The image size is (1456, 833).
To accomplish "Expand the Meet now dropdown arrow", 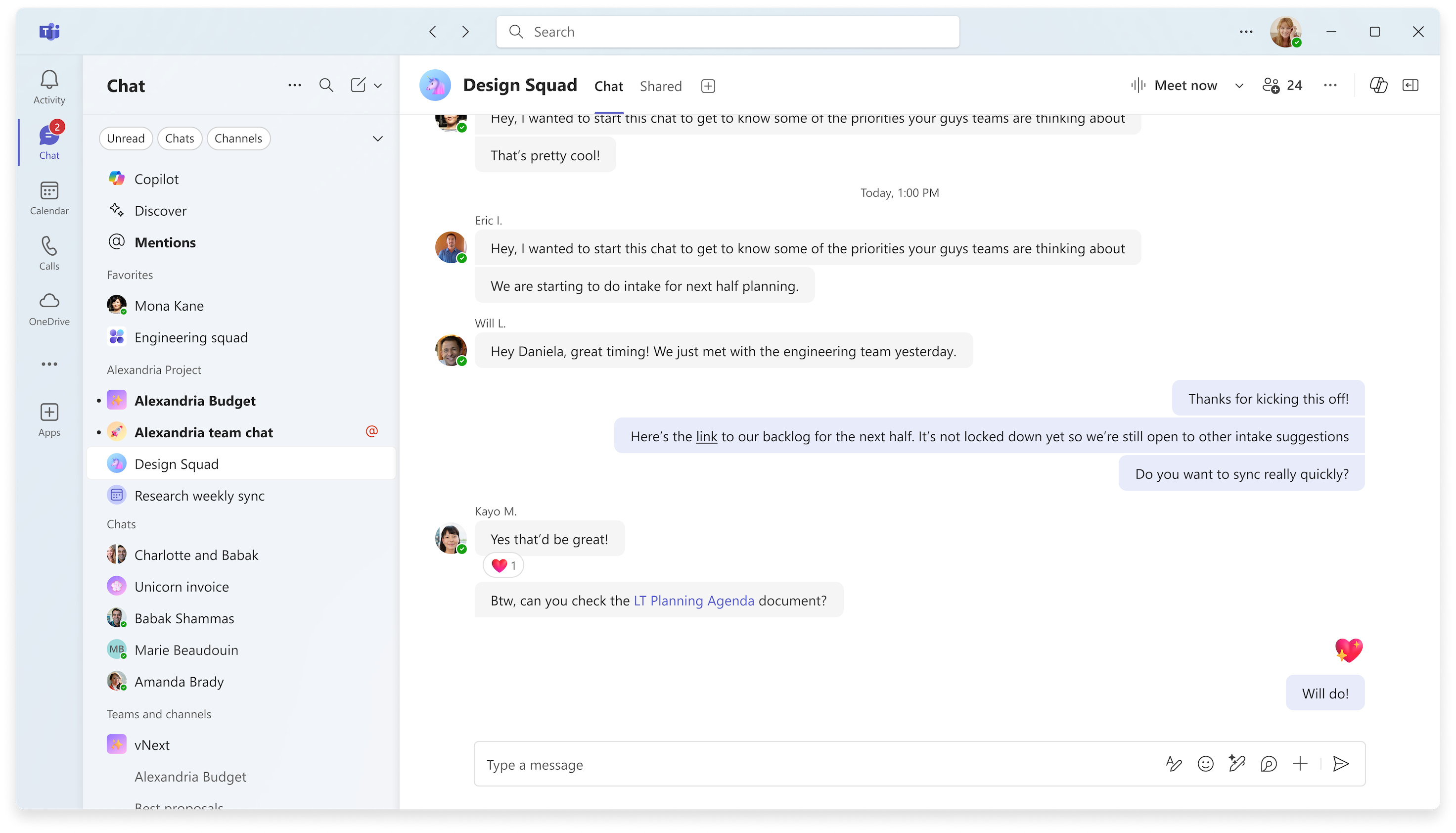I will click(x=1238, y=85).
